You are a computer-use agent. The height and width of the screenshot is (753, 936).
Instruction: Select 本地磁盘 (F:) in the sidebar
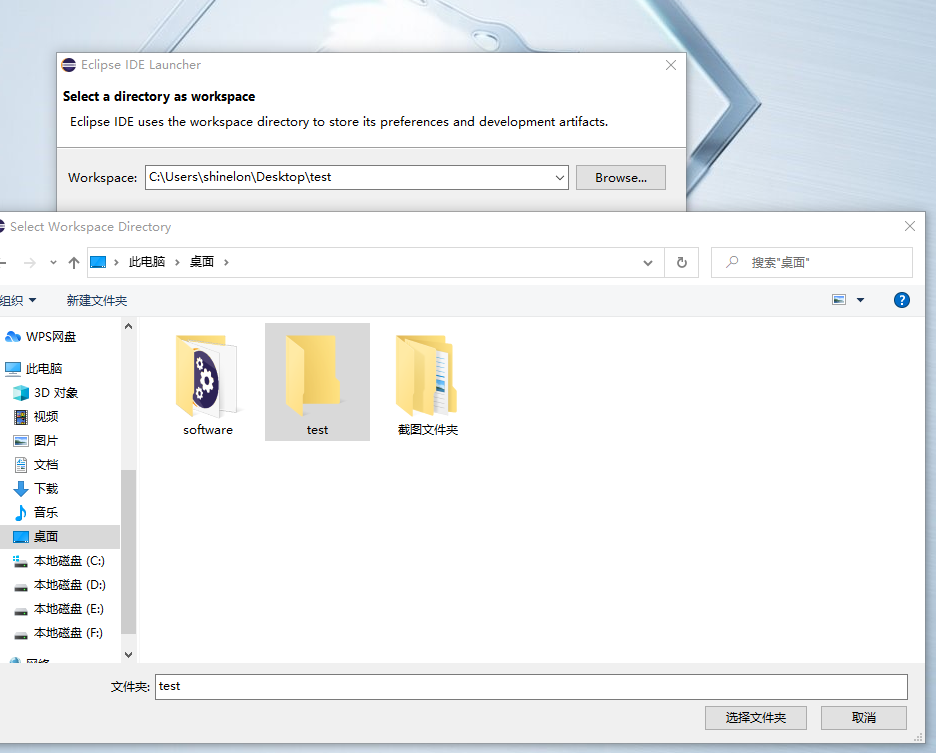[x=58, y=633]
